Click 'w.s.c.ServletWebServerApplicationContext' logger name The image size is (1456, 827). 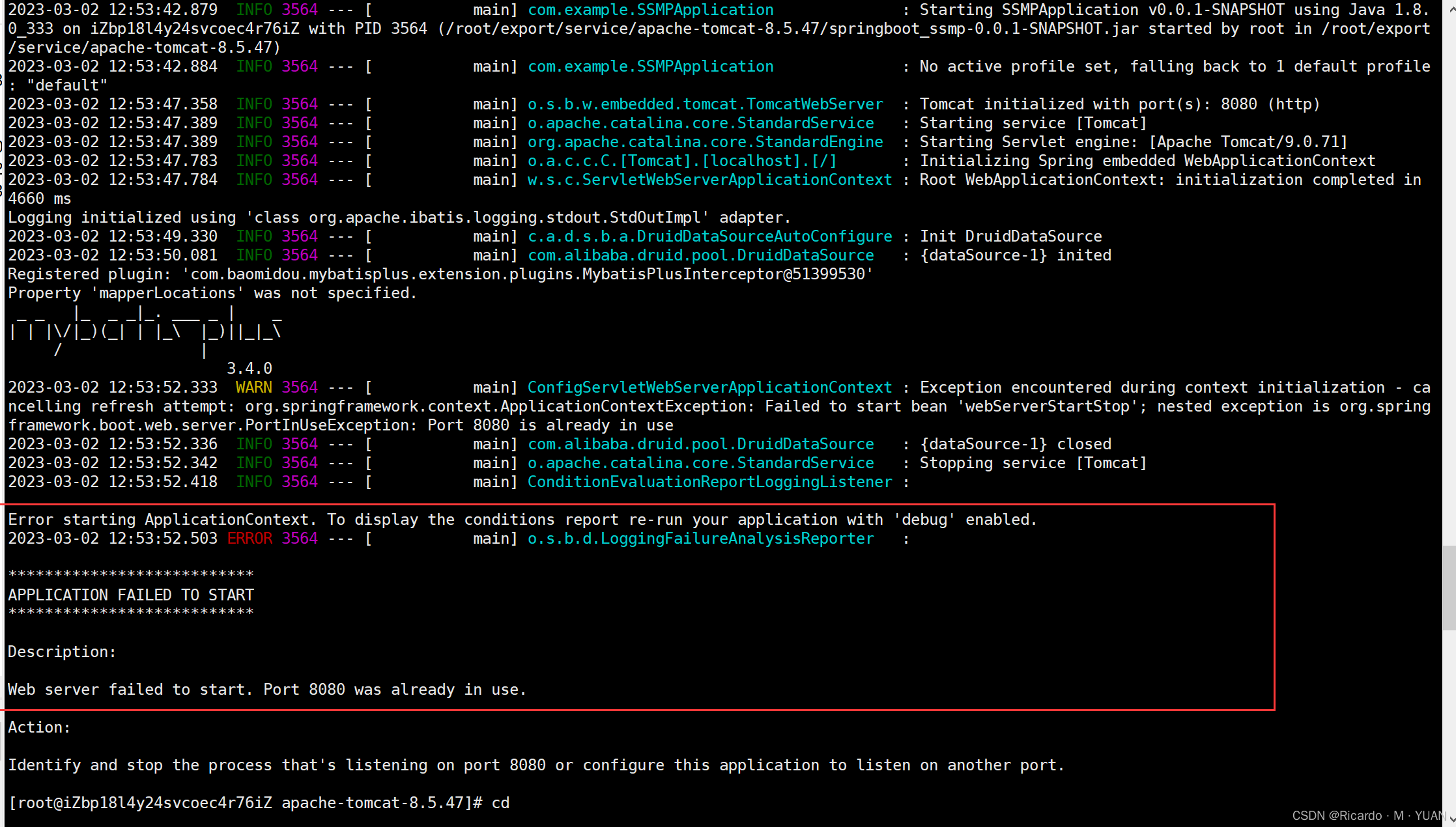click(709, 180)
